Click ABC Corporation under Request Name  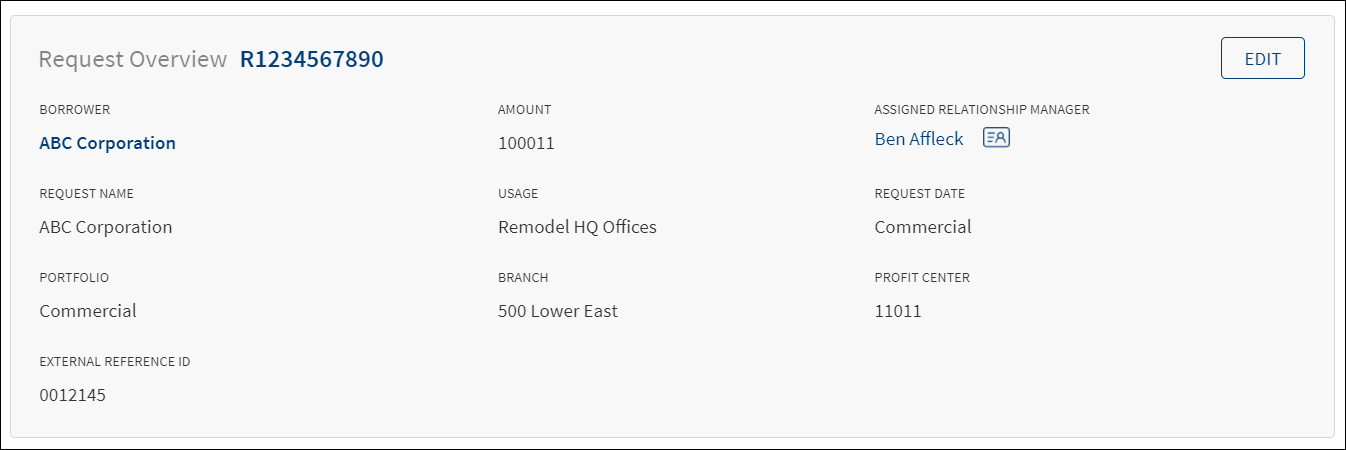106,227
